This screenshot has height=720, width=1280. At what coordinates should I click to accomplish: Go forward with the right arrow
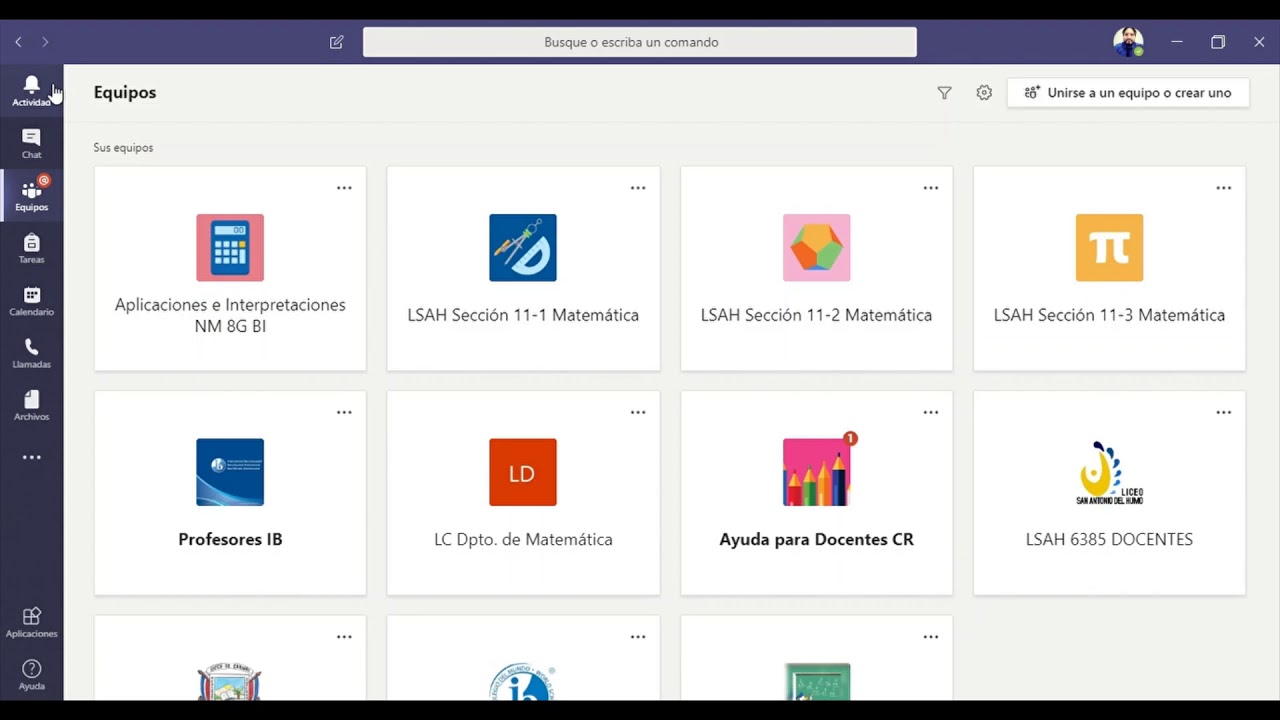point(45,42)
